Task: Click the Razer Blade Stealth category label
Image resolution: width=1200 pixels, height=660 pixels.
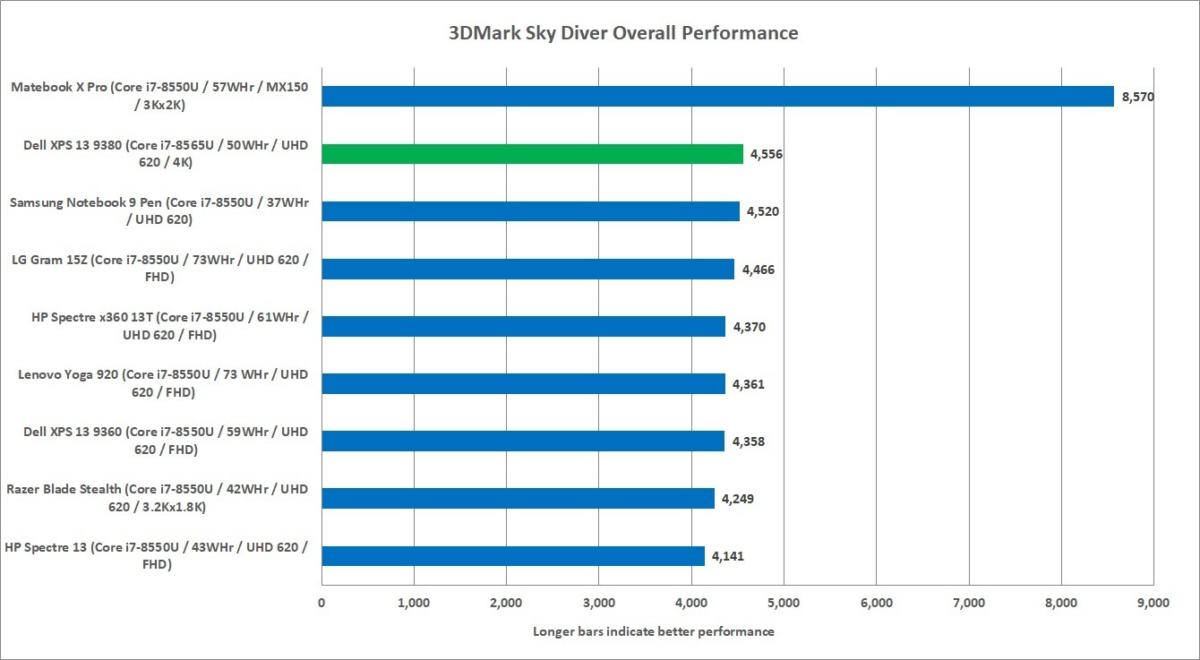Action: pyautogui.click(x=157, y=498)
